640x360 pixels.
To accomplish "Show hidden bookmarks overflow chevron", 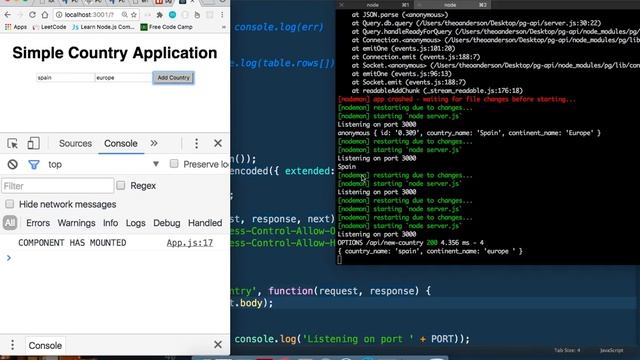I will coord(224,27).
